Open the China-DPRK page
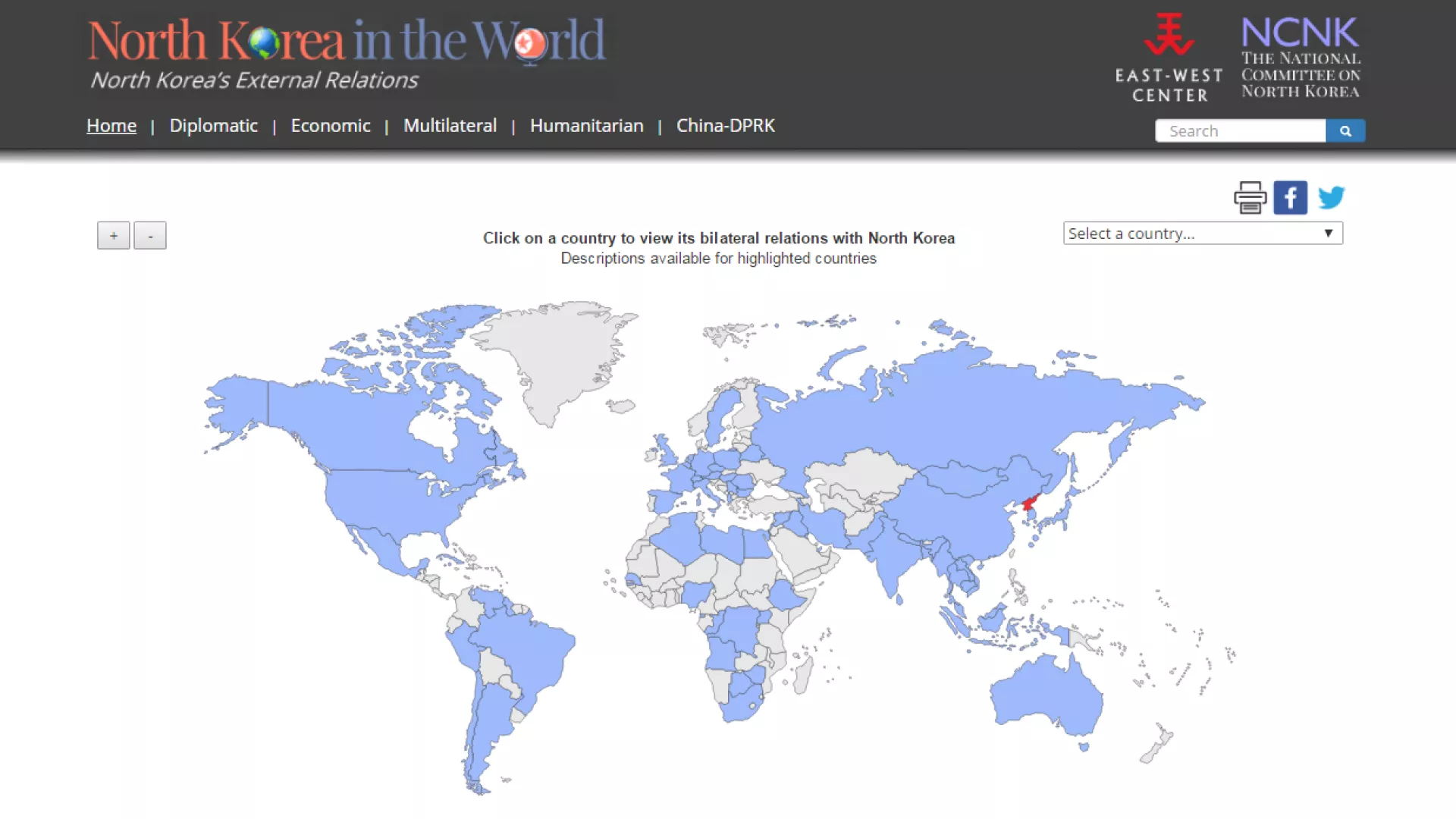This screenshot has width=1456, height=819. point(726,125)
